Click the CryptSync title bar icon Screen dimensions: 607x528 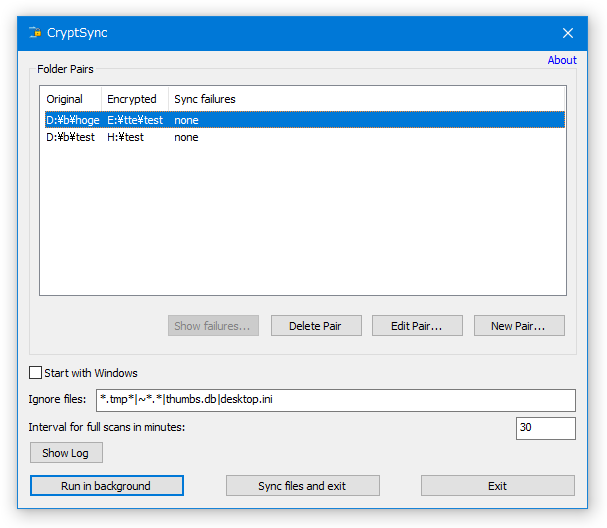point(35,33)
